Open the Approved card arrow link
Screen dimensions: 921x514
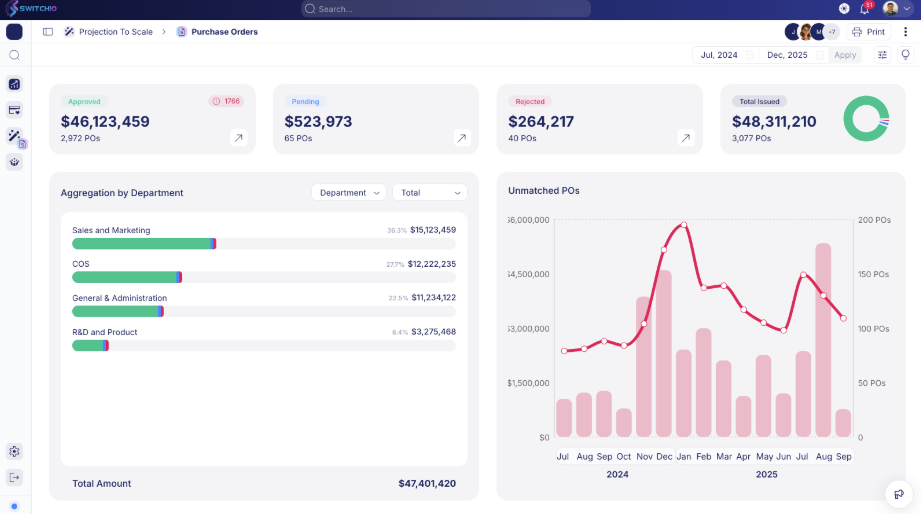click(238, 138)
